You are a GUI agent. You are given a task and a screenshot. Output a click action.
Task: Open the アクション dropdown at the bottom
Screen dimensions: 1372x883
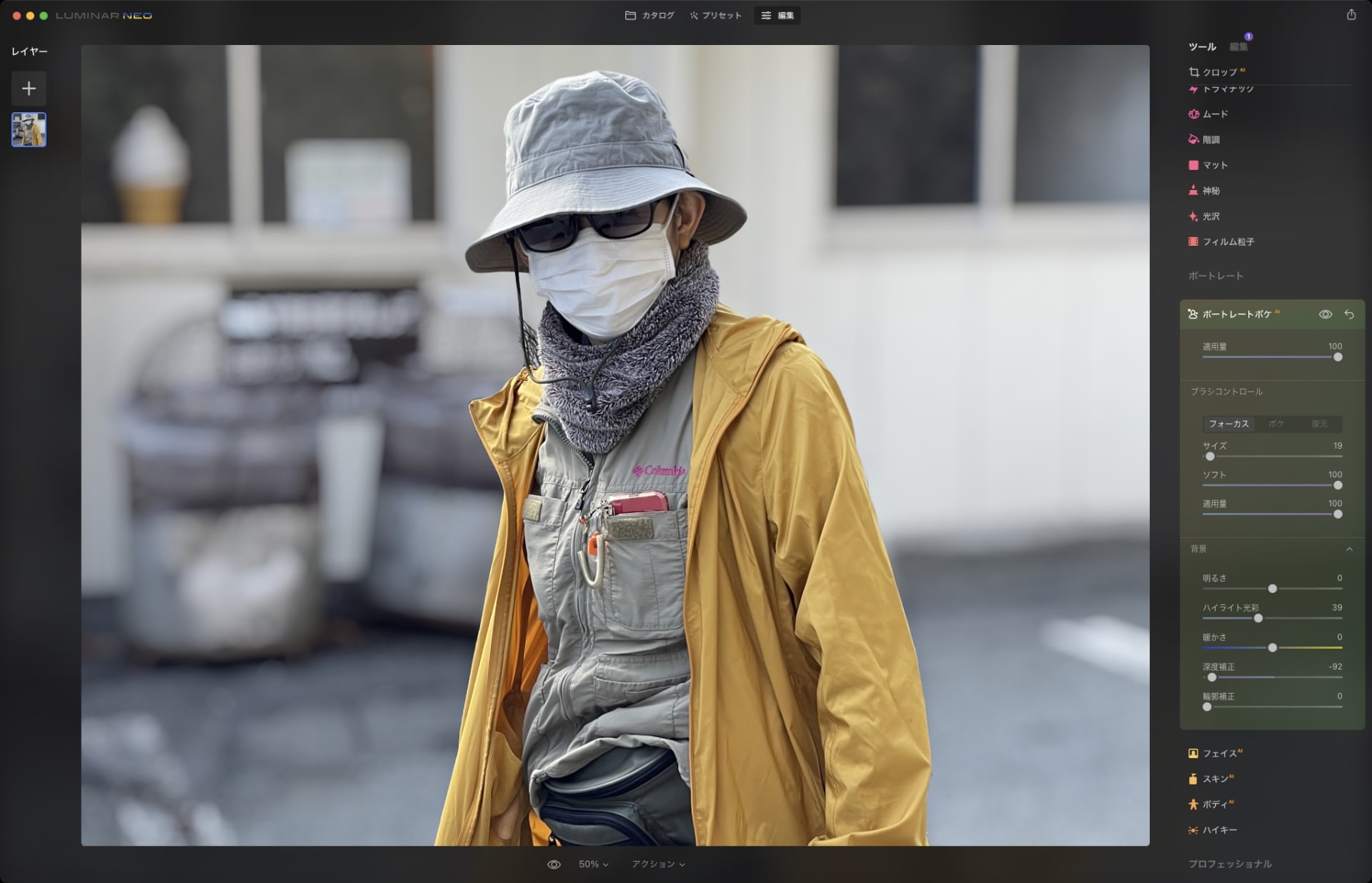point(657,864)
